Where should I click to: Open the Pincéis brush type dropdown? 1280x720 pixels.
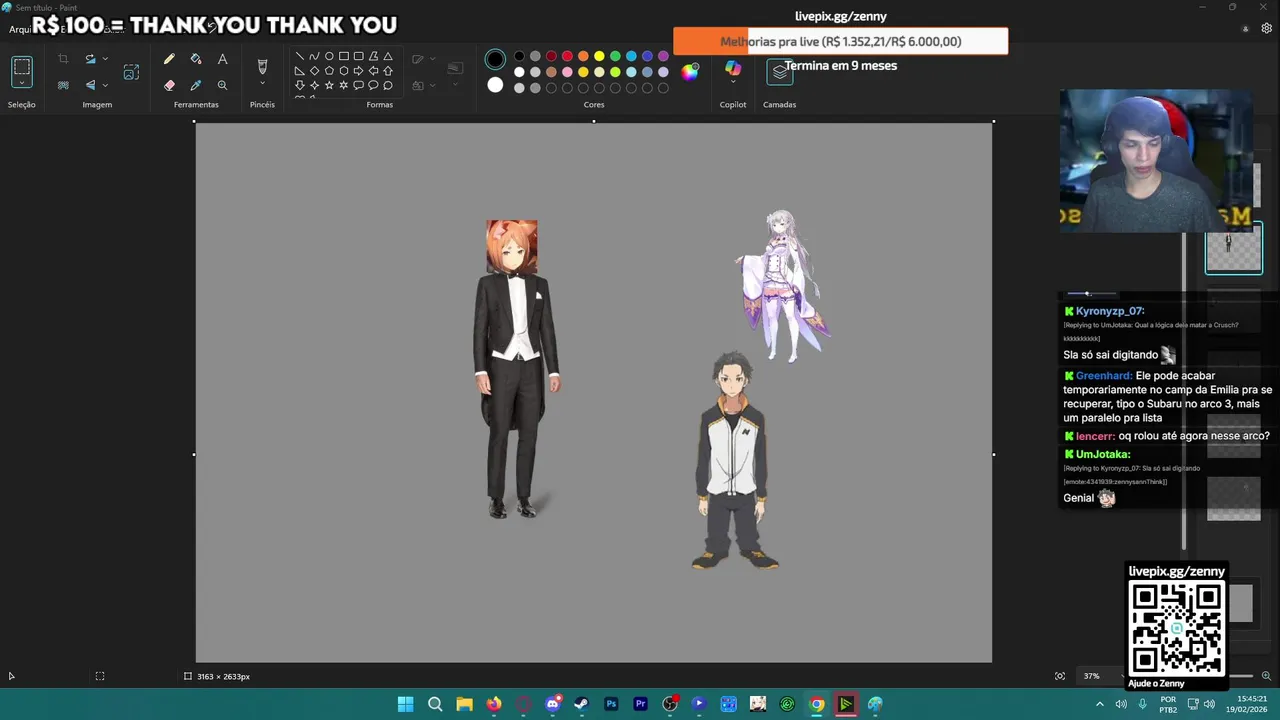(262, 84)
